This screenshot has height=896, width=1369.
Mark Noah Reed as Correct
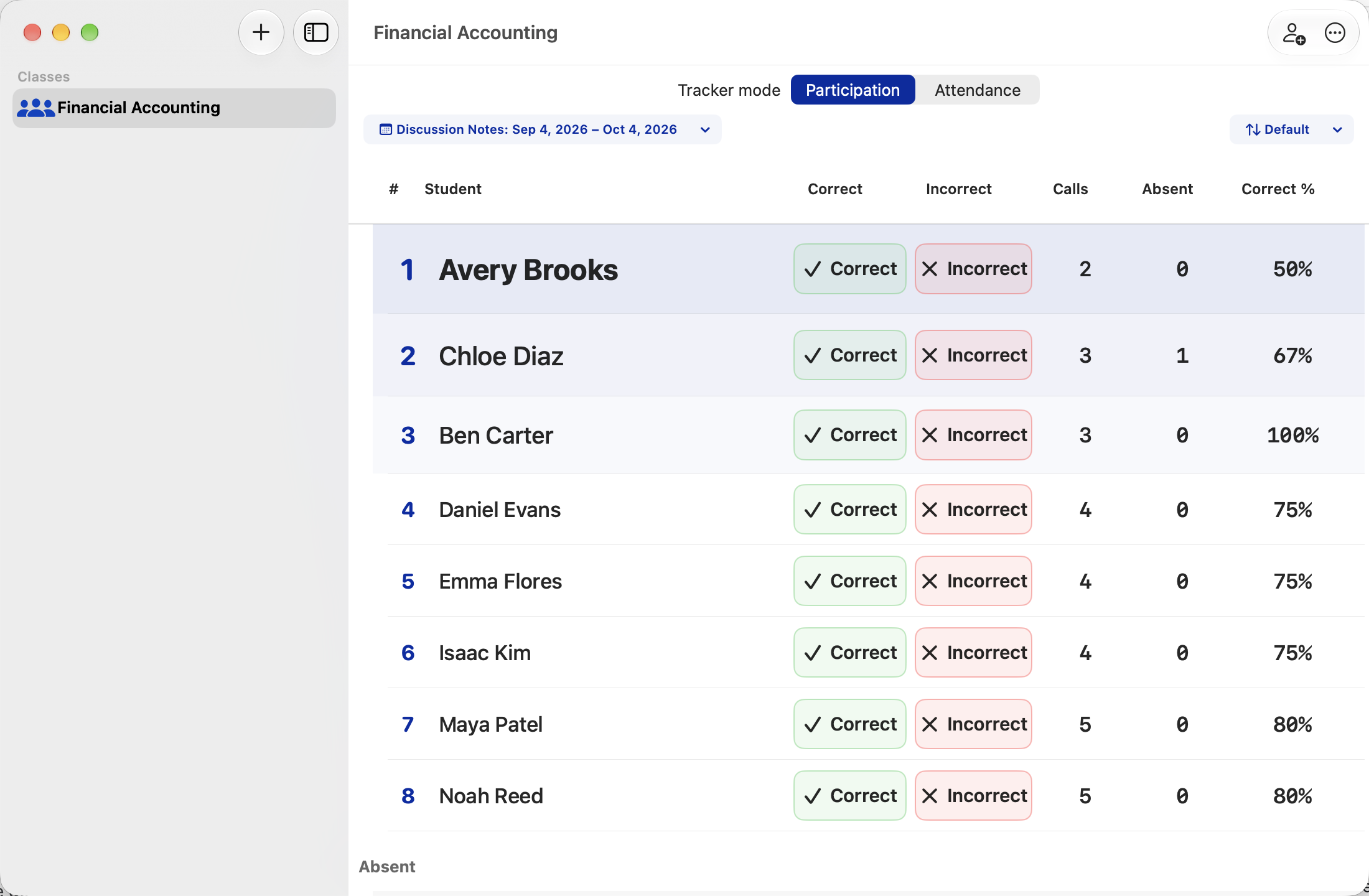point(850,796)
